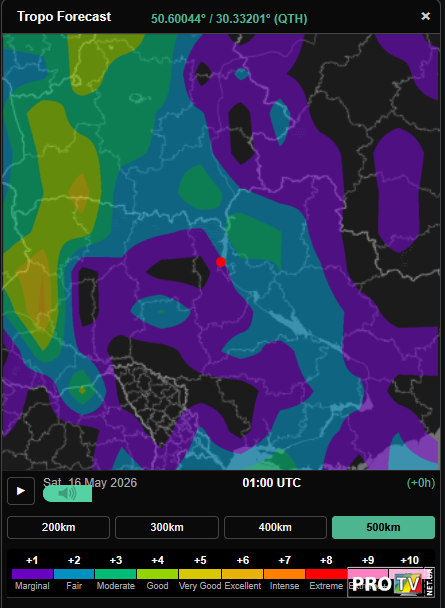This screenshot has height=608, width=445.
Task: Click the Moderate legend label
Action: point(116,586)
